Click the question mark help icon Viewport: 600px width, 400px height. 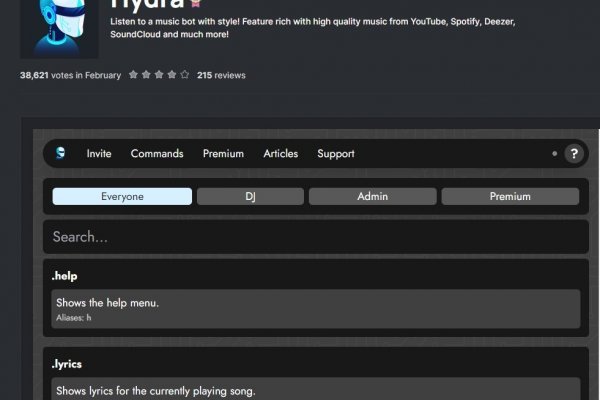[573, 154]
